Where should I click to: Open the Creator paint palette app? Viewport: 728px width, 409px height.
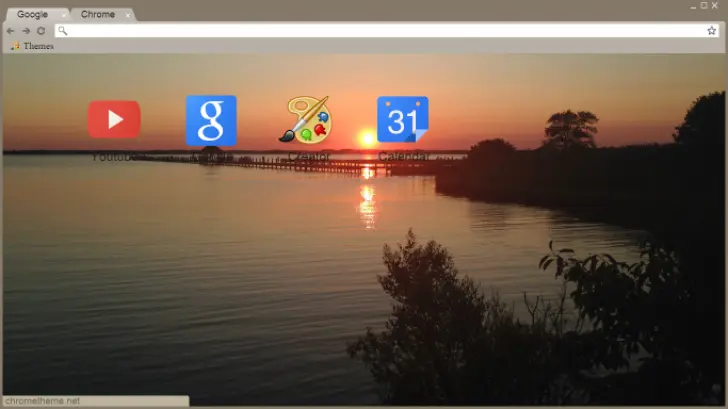[306, 120]
